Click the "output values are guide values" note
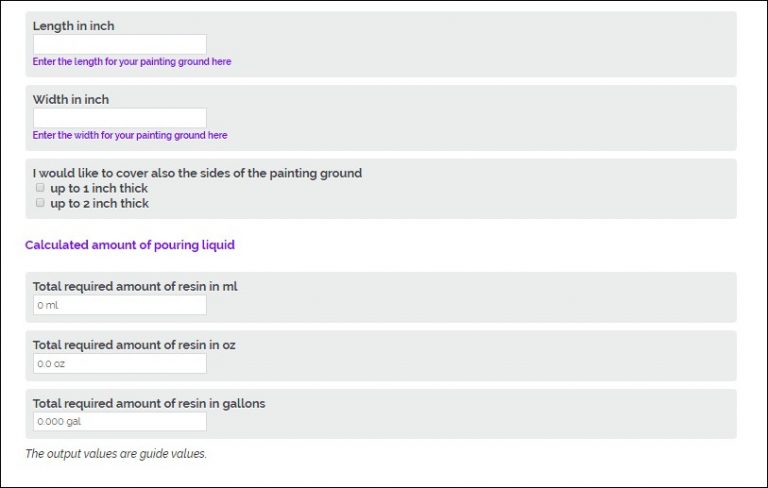 pyautogui.click(x=116, y=454)
